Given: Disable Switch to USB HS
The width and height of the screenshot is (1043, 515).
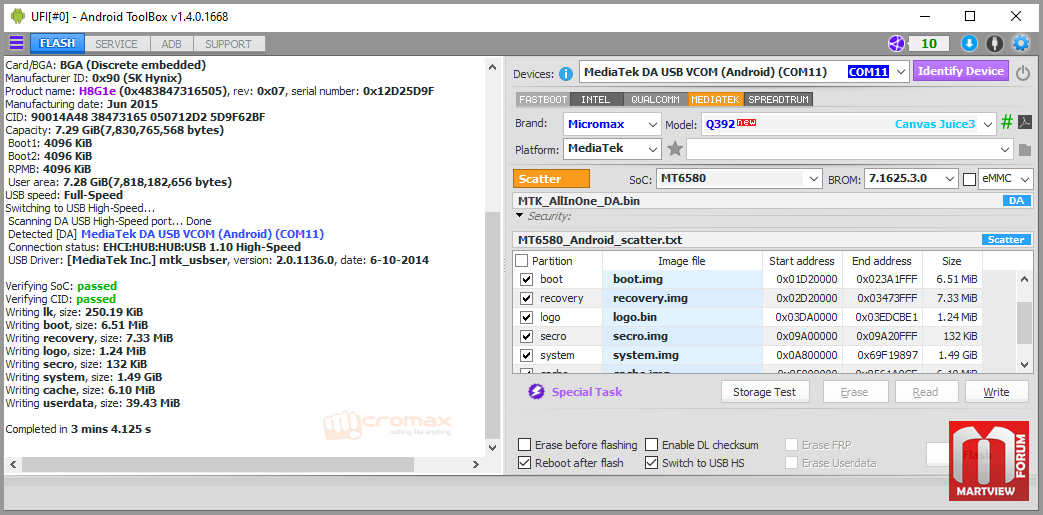Looking at the screenshot, I should pyautogui.click(x=651, y=462).
